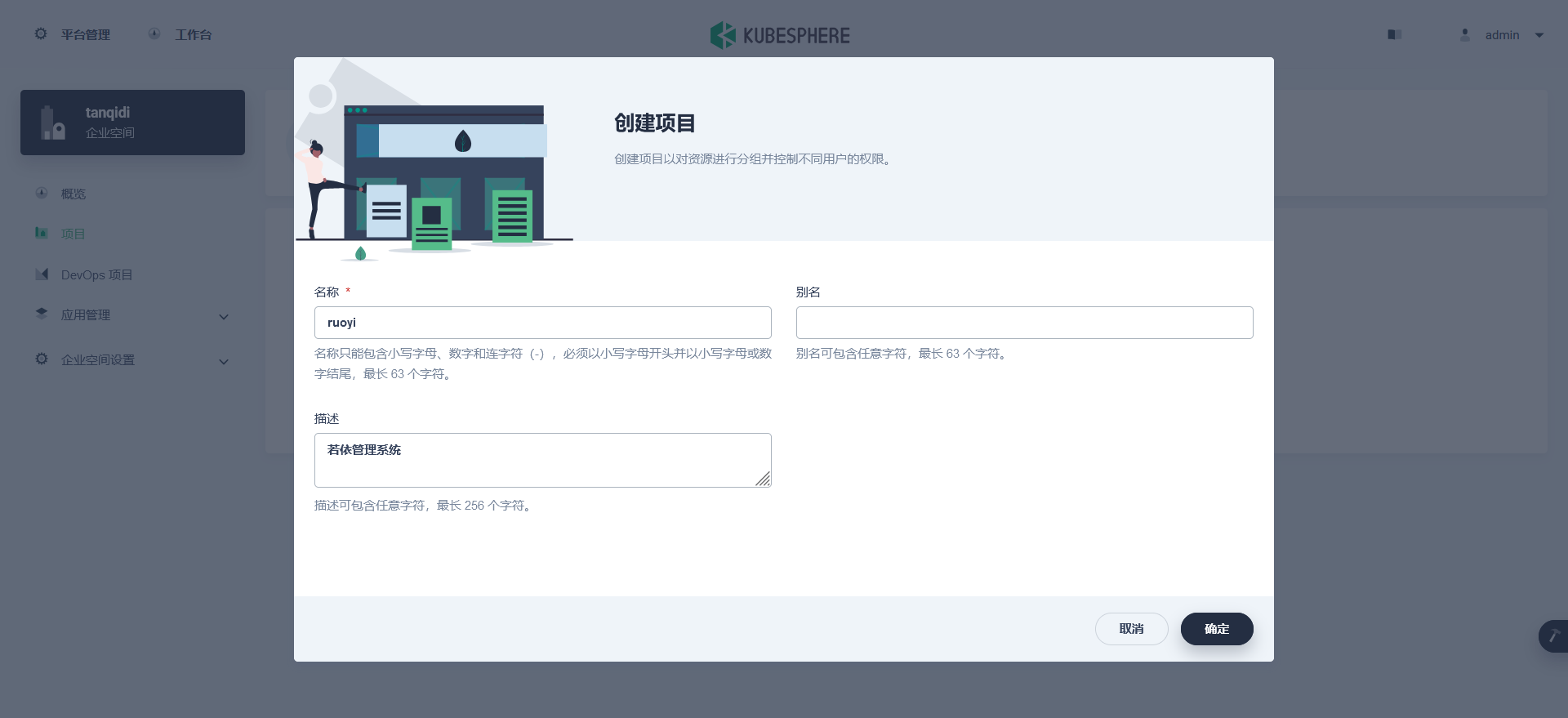The width and height of the screenshot is (1568, 718).
Task: Click the admin username text
Action: (x=1502, y=35)
